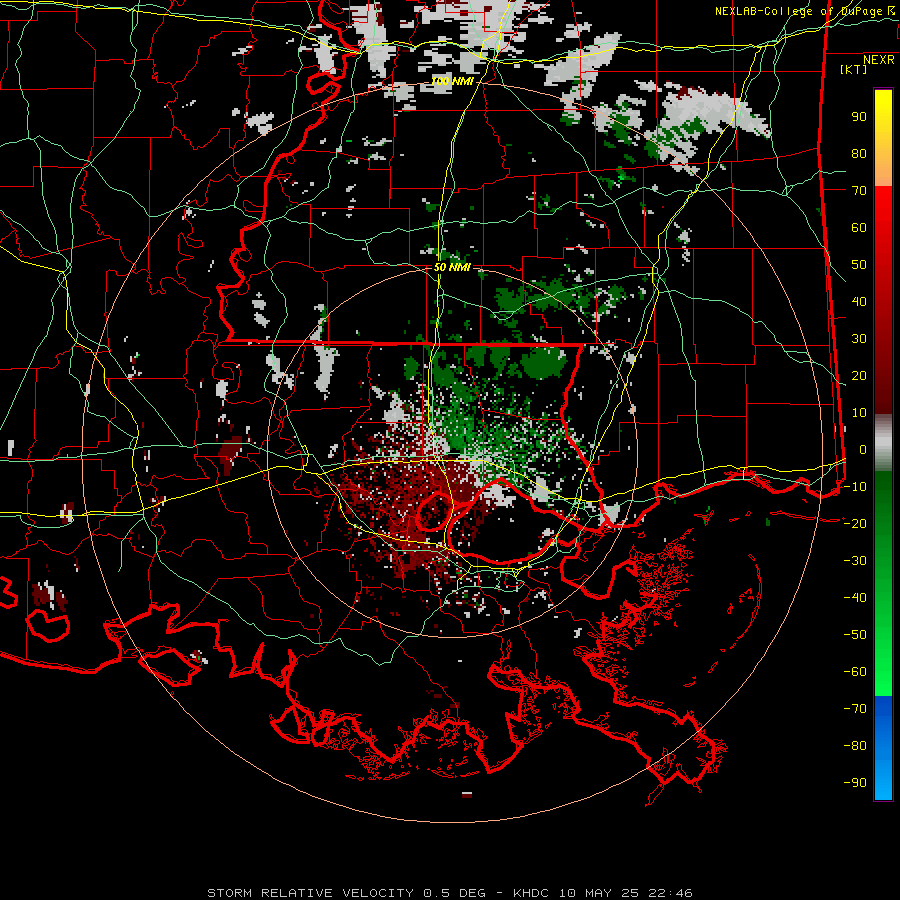Click the 10 MAY 25 date text
The image size is (900, 900).
tap(599, 893)
